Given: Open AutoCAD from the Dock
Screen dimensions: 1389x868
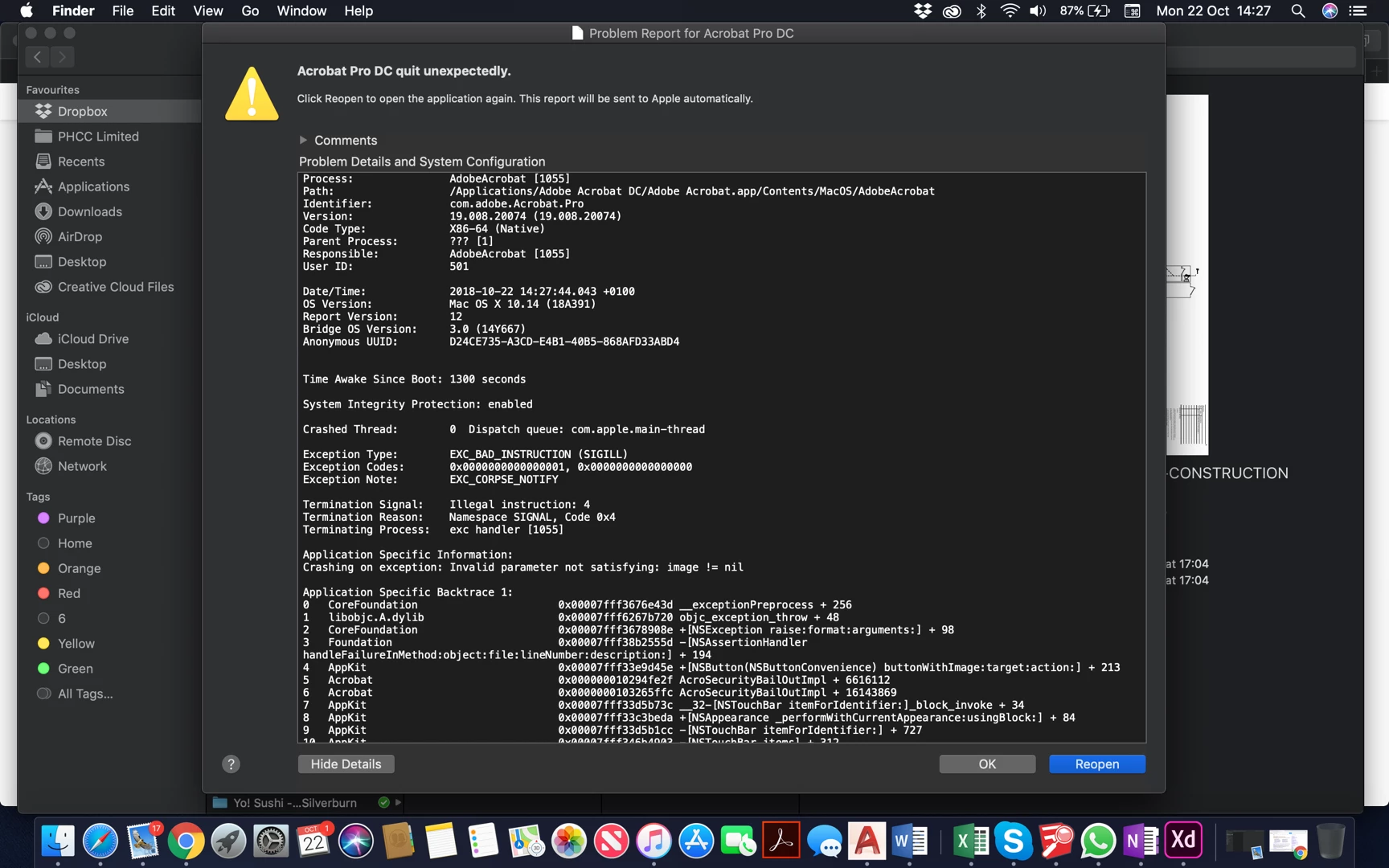Looking at the screenshot, I should point(867,841).
